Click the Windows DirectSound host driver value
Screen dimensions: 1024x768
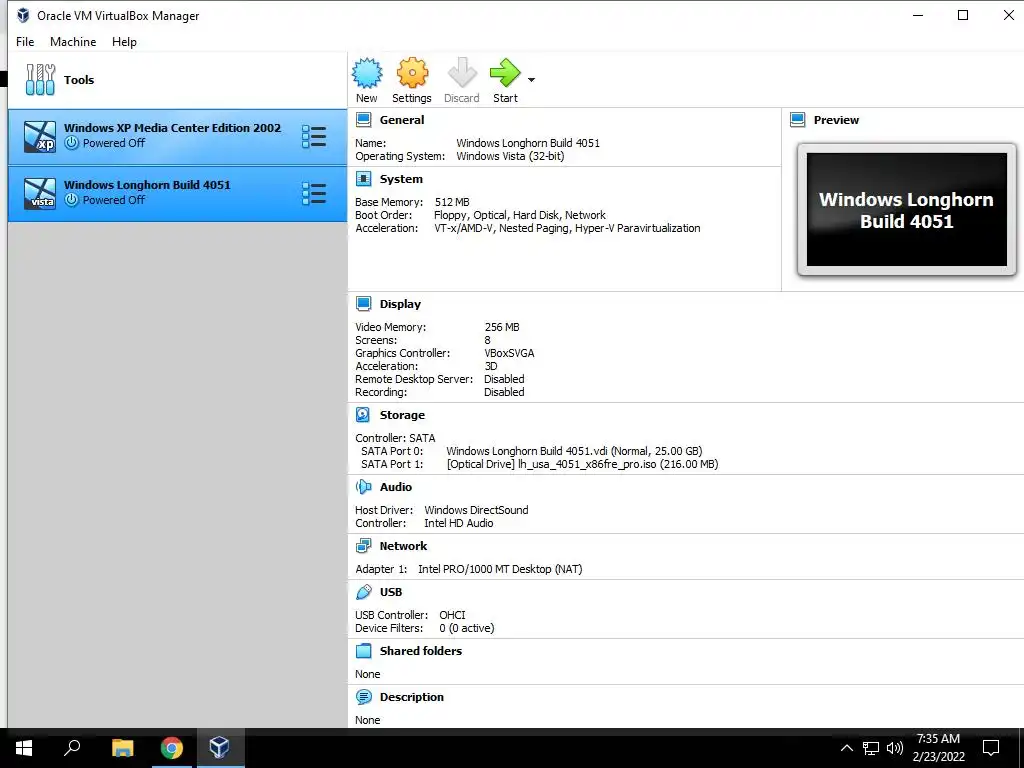point(476,509)
